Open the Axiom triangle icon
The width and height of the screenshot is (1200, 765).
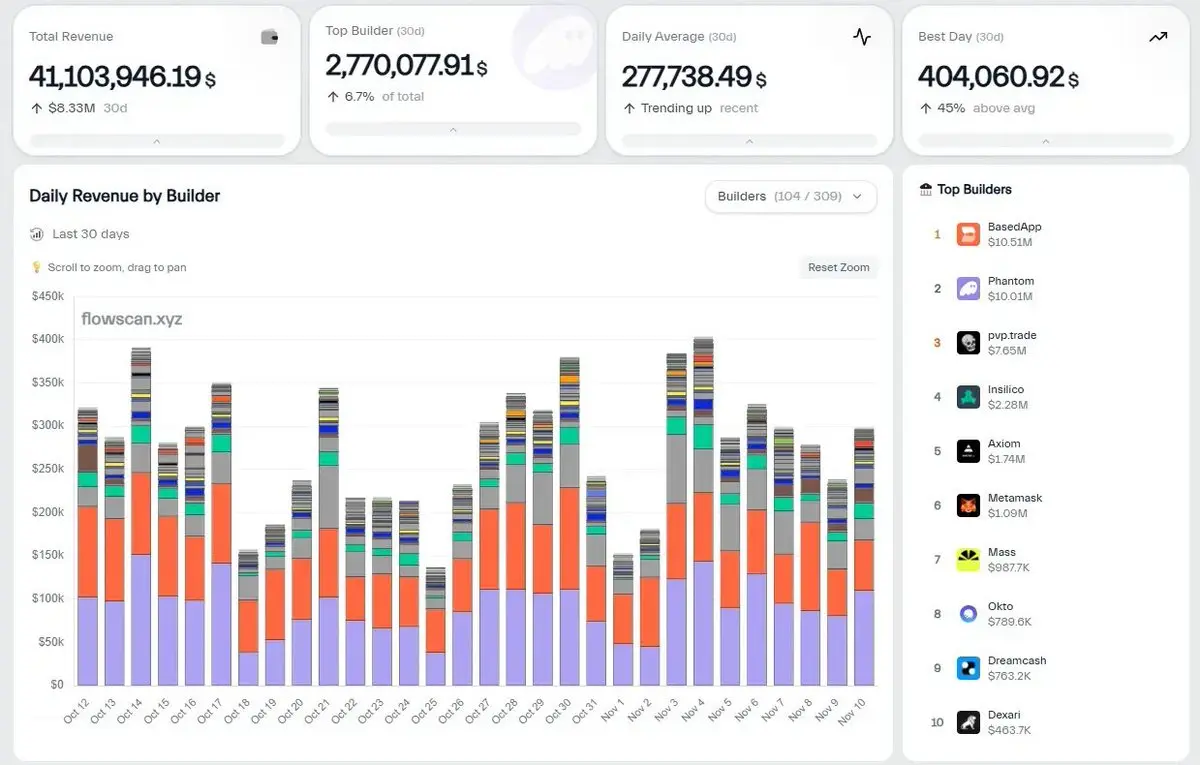pyautogui.click(x=968, y=451)
